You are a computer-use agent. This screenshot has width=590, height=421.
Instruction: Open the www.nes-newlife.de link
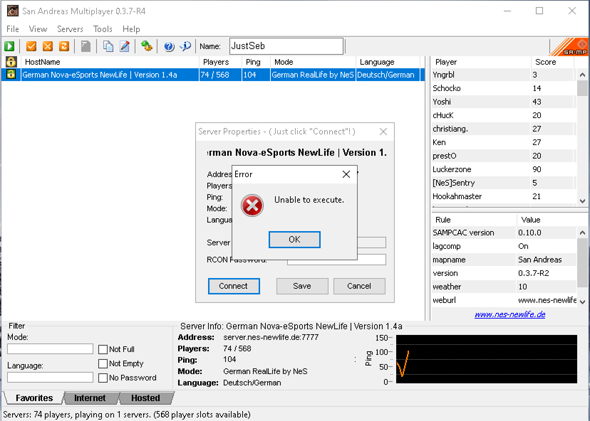point(509,314)
